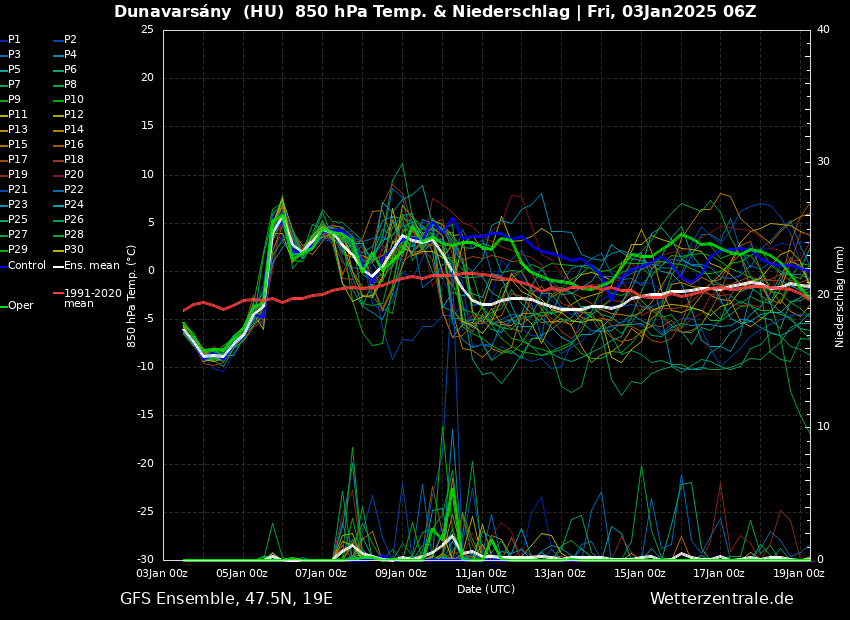Select the P27 legend entry
850x620 pixels.
pos(17,235)
